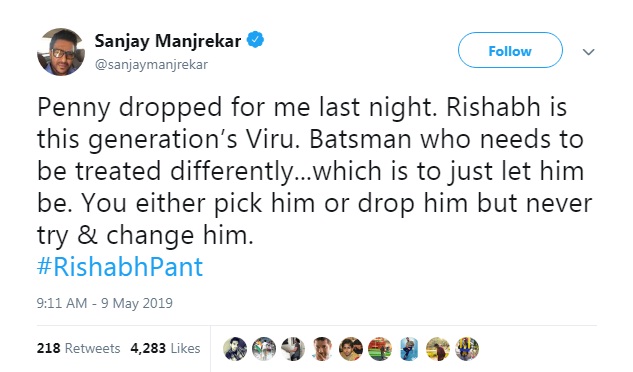Click the blue verified badge icon
This screenshot has width=633, height=372.
tap(255, 40)
